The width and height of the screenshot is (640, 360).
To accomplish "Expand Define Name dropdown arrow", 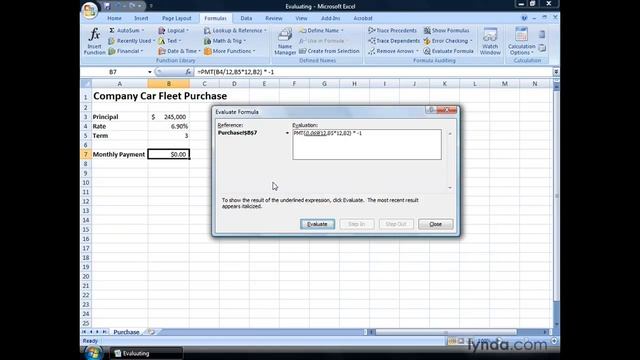I will pyautogui.click(x=342, y=31).
